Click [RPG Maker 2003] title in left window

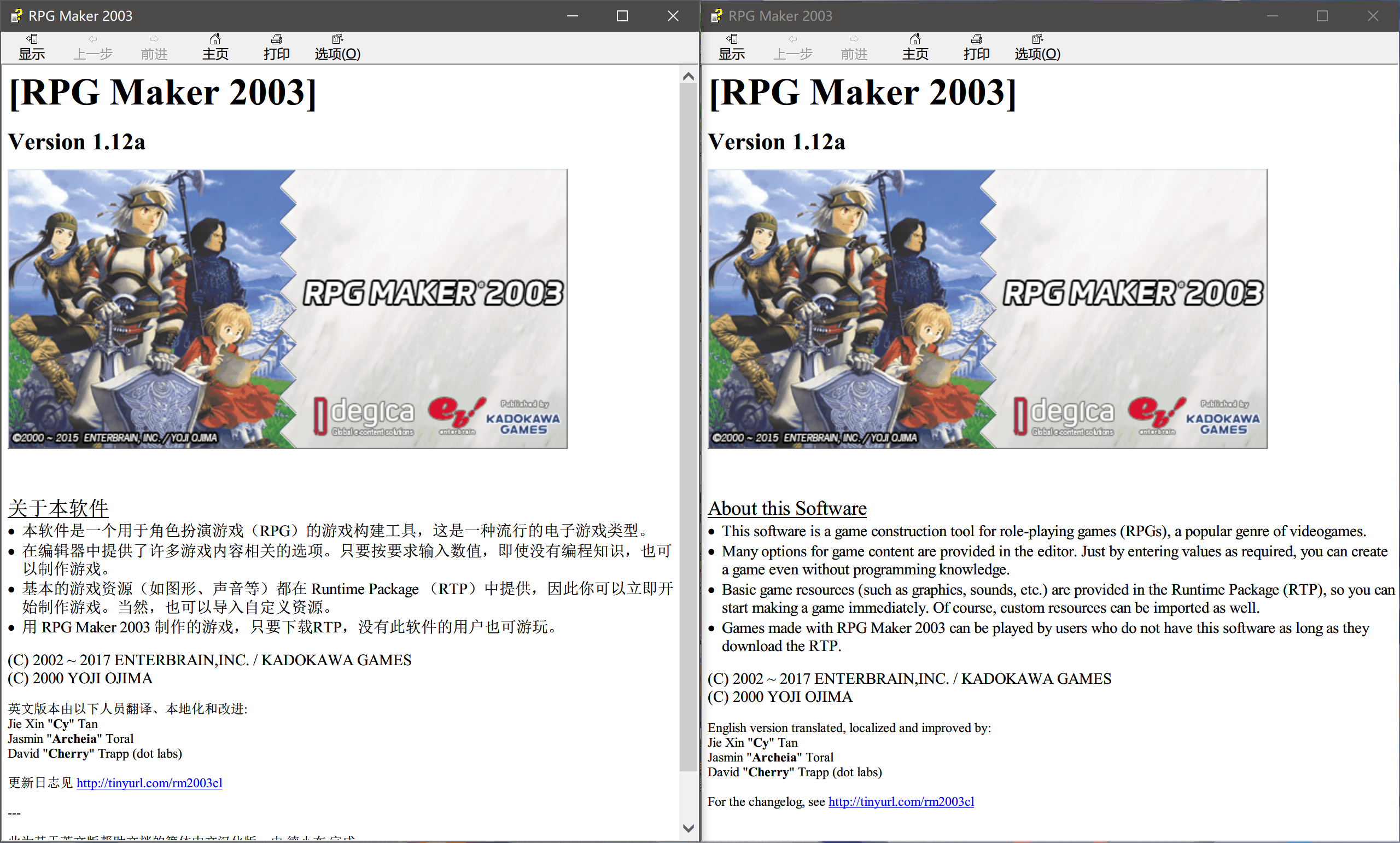pyautogui.click(x=163, y=92)
